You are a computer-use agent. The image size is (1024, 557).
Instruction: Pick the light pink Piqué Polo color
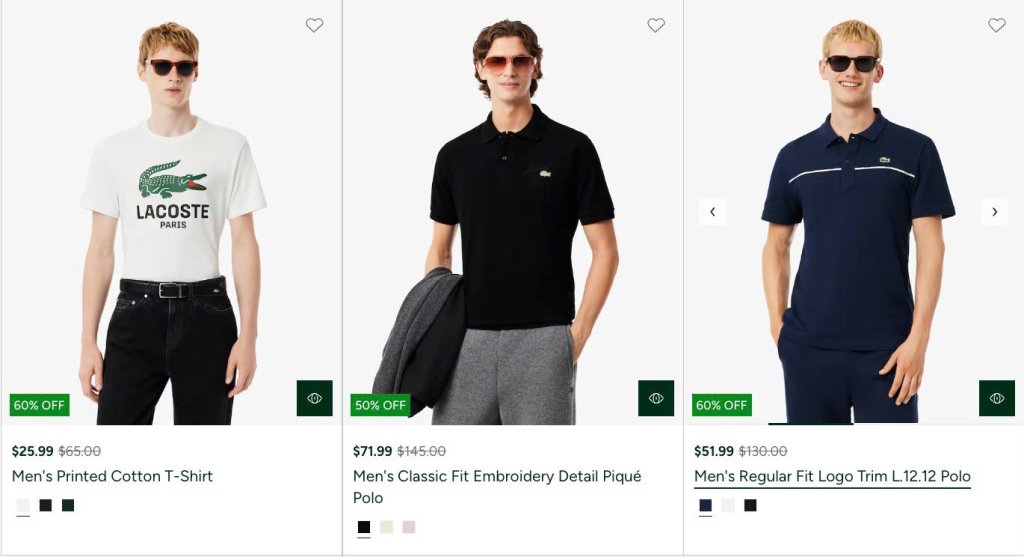click(409, 526)
